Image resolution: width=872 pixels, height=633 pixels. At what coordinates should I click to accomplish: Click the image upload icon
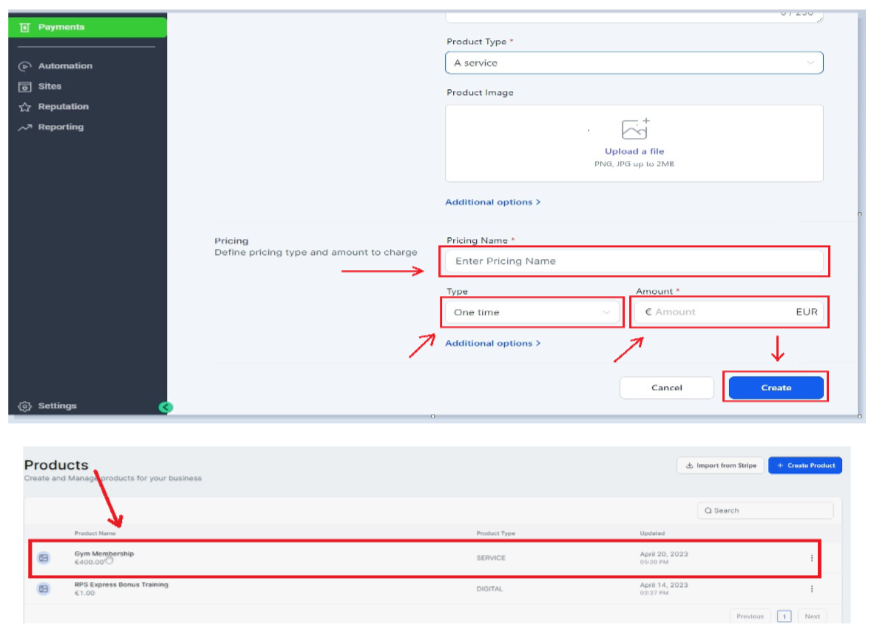coord(634,129)
